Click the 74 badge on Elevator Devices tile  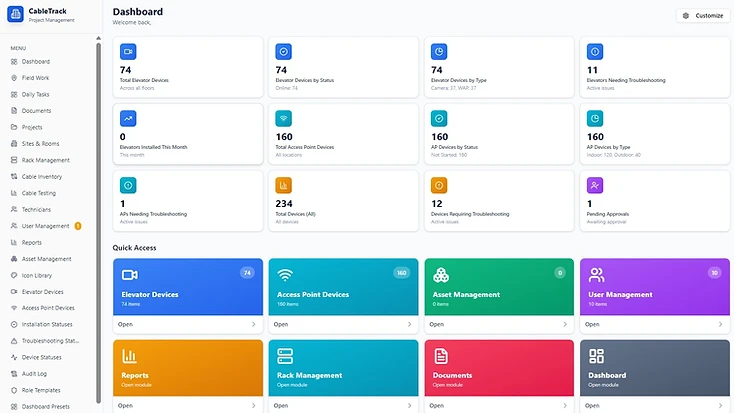(x=247, y=273)
